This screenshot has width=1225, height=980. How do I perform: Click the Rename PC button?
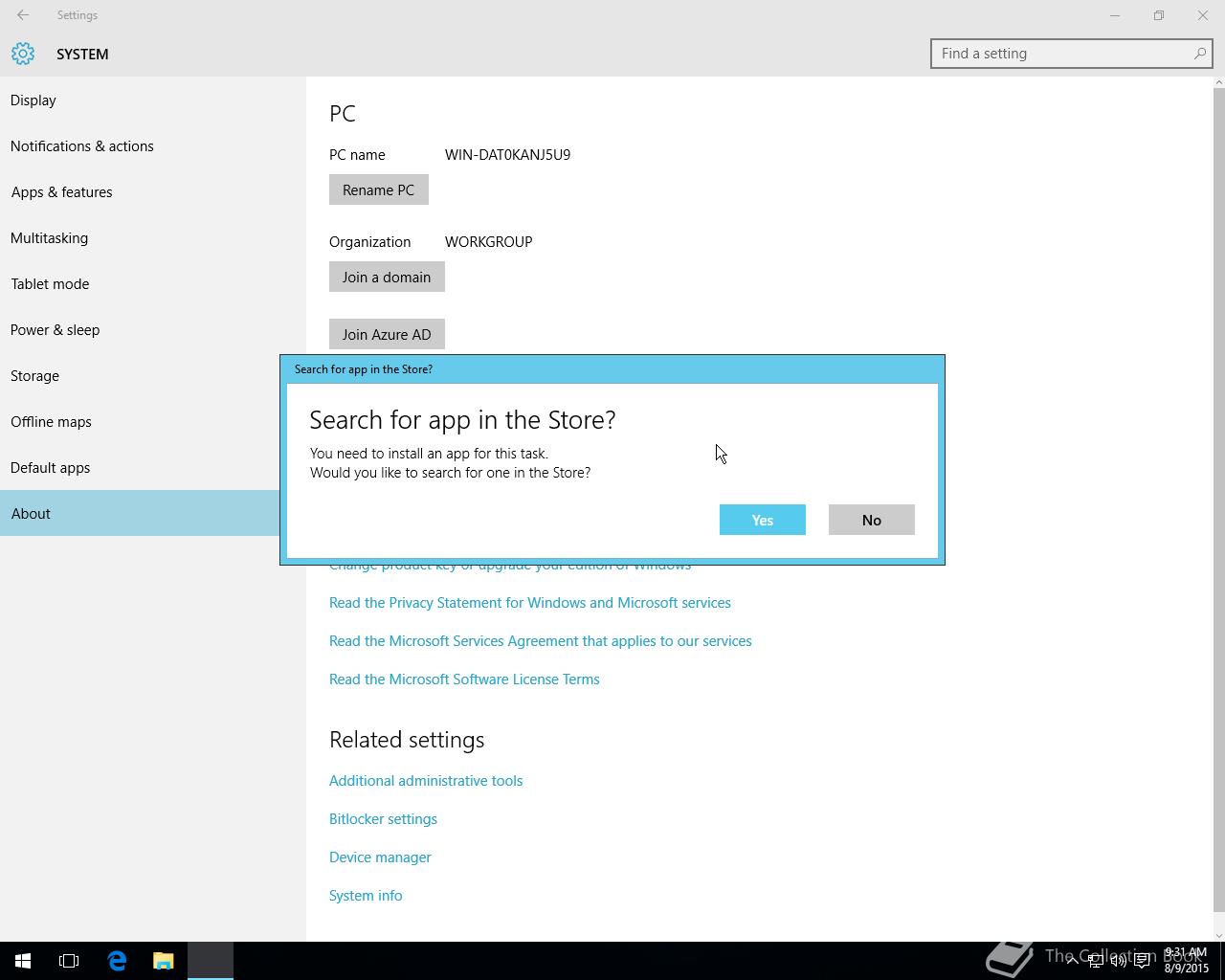[x=379, y=189]
